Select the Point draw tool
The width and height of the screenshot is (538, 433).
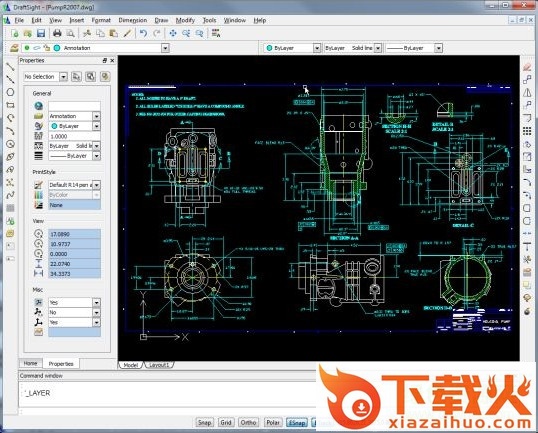click(10, 183)
